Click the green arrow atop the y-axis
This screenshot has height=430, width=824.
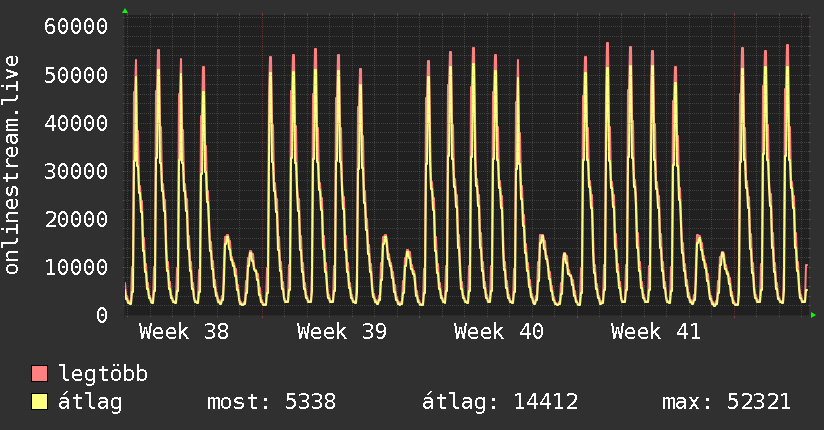pos(125,11)
